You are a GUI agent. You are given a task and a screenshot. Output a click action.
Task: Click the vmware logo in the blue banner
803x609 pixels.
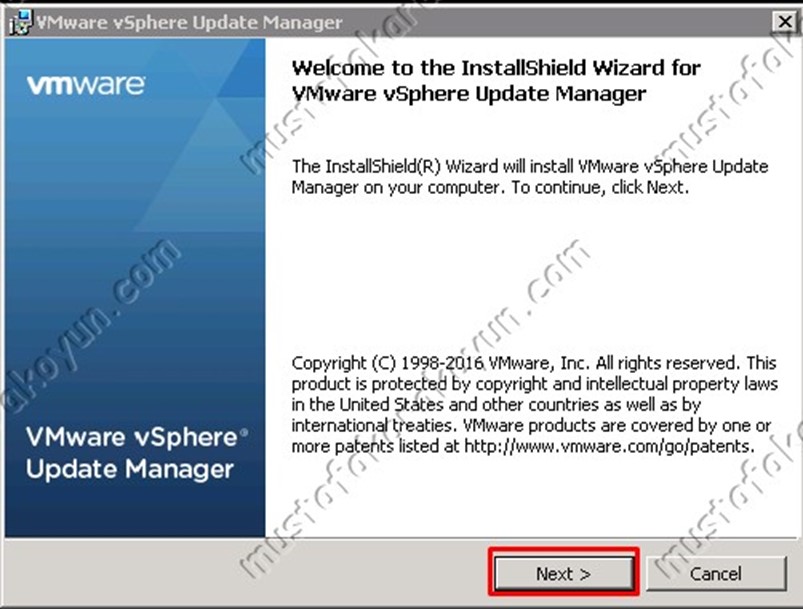point(86,85)
